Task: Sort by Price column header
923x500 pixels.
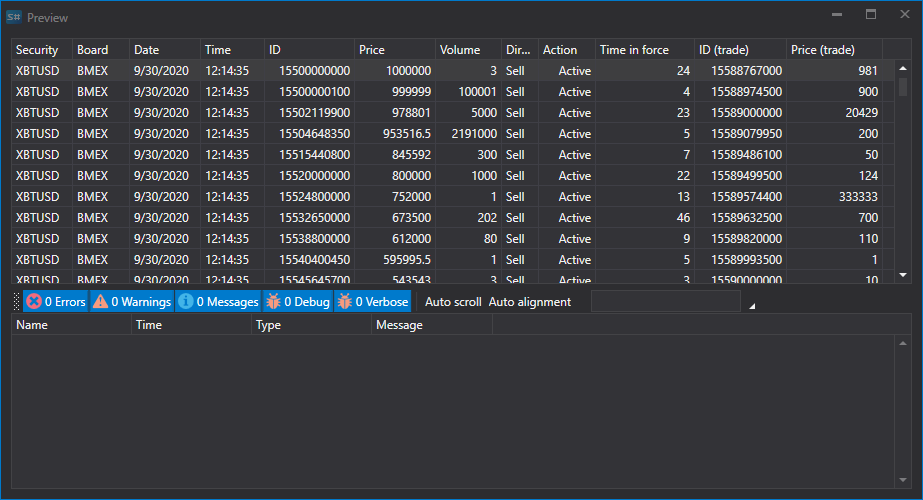Action: point(395,50)
